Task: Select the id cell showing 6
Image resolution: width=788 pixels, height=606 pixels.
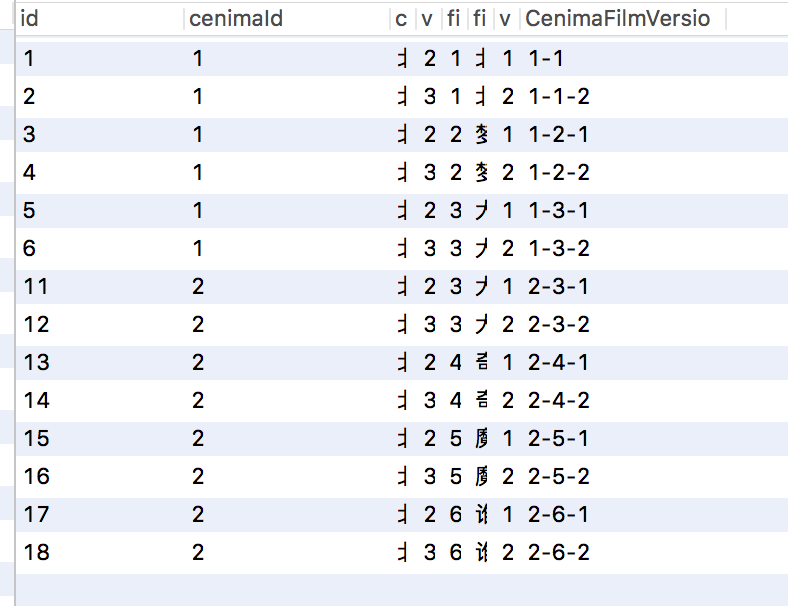Action: tap(29, 249)
